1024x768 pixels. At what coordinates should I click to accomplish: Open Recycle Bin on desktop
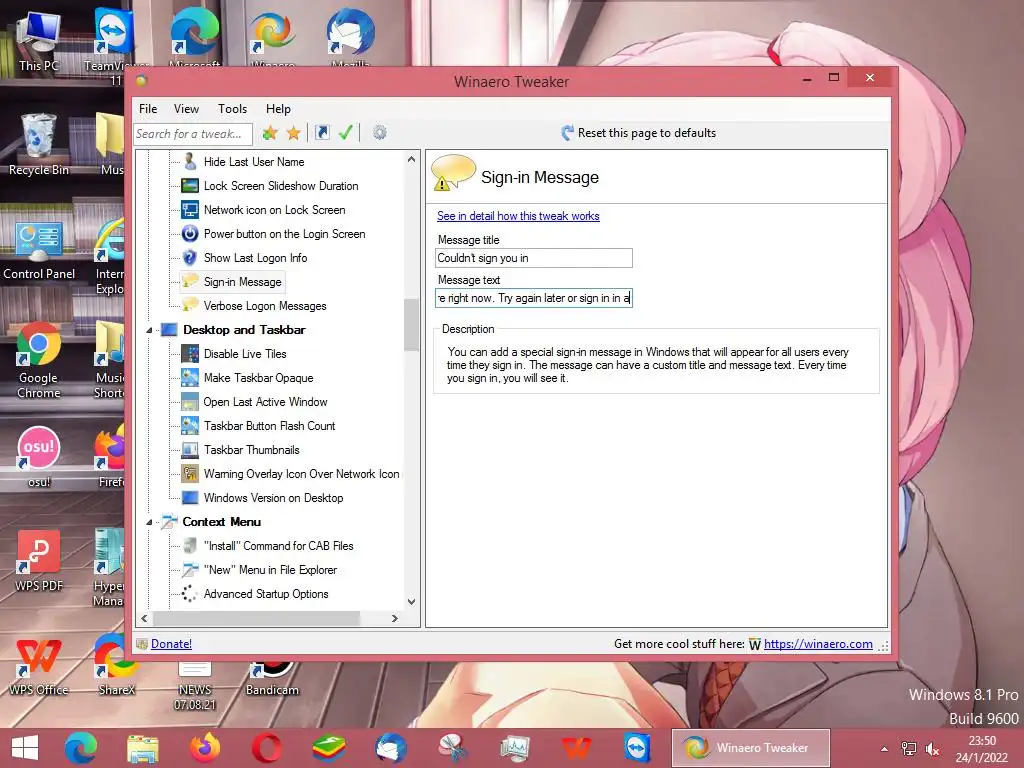click(39, 144)
